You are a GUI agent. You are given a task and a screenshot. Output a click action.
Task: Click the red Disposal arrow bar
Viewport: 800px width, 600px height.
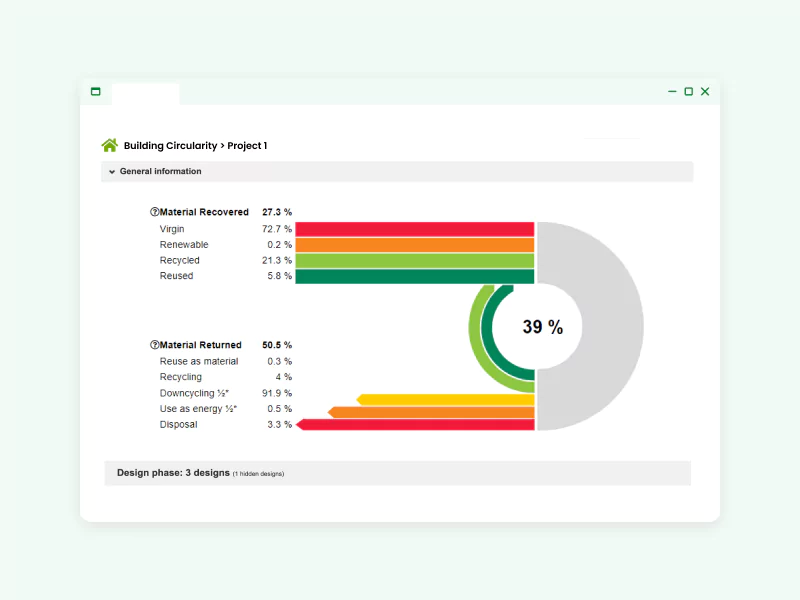pos(420,424)
